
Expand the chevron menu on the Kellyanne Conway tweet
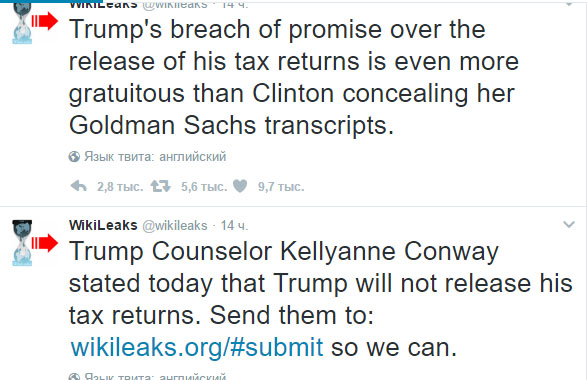click(569, 224)
